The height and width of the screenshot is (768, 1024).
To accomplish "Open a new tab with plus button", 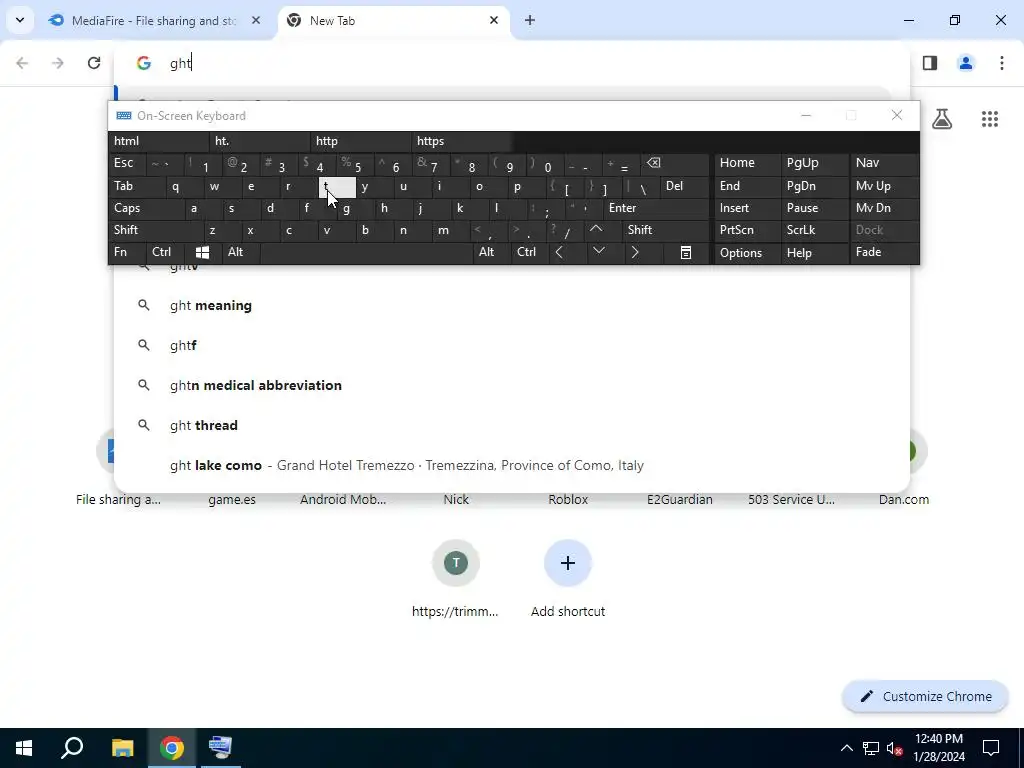I will [530, 20].
